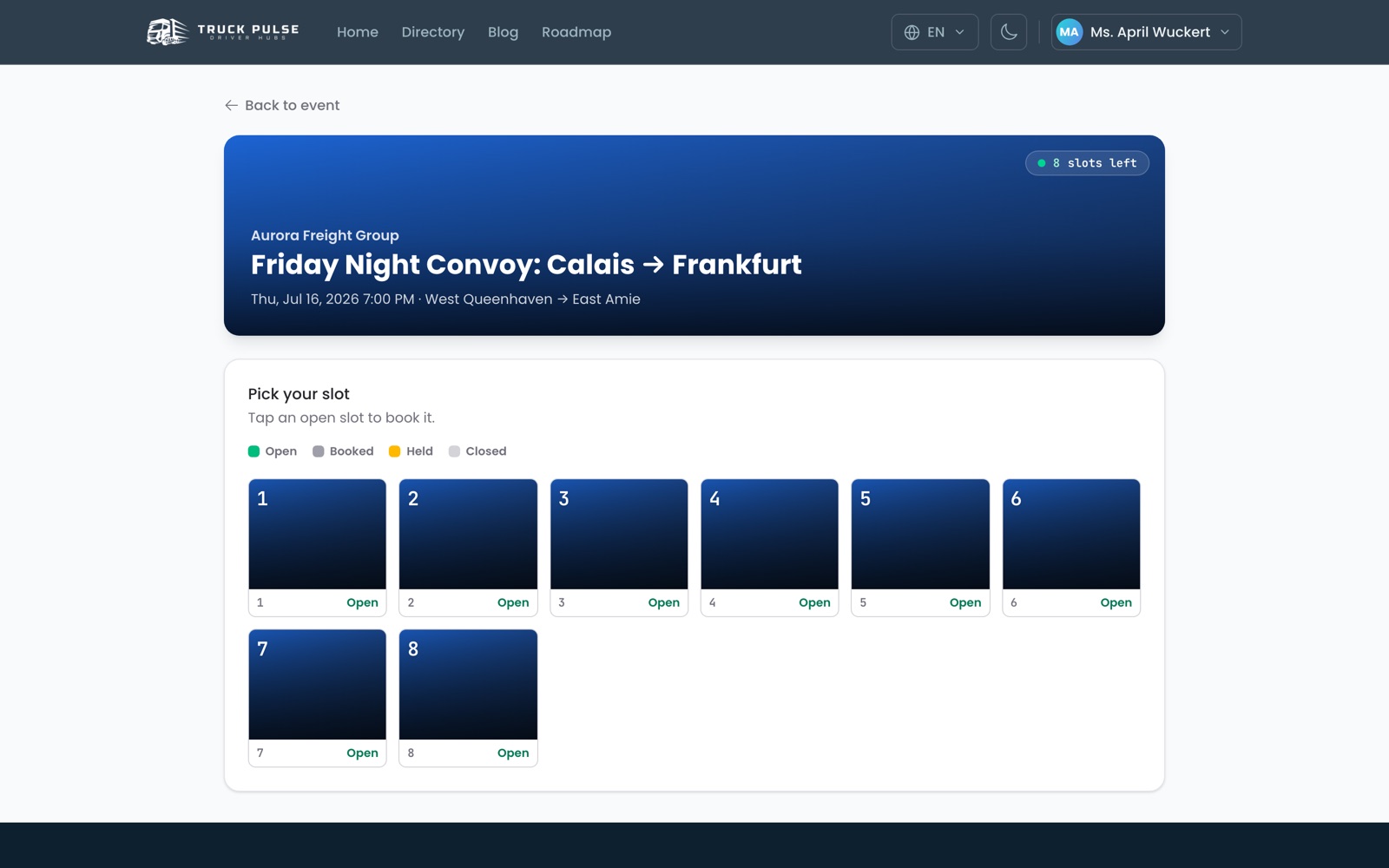
Task: Pick slot 4 card
Action: point(770,548)
